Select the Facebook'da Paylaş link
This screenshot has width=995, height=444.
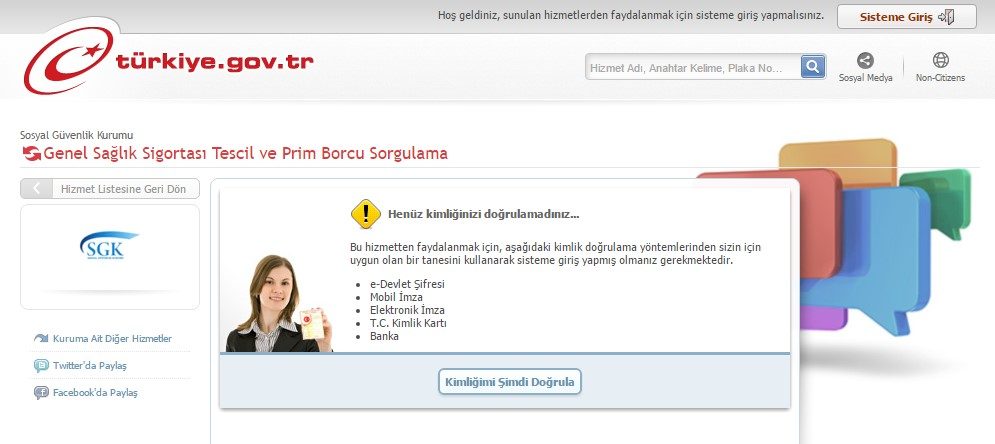click(95, 393)
